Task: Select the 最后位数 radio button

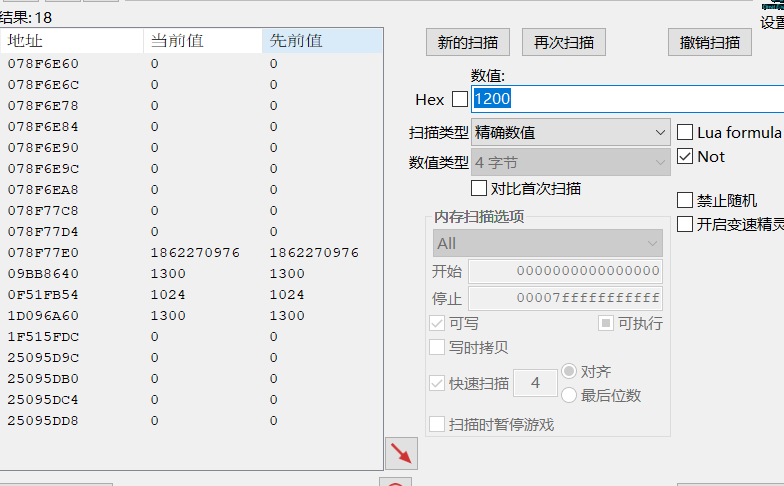Action: click(x=569, y=395)
